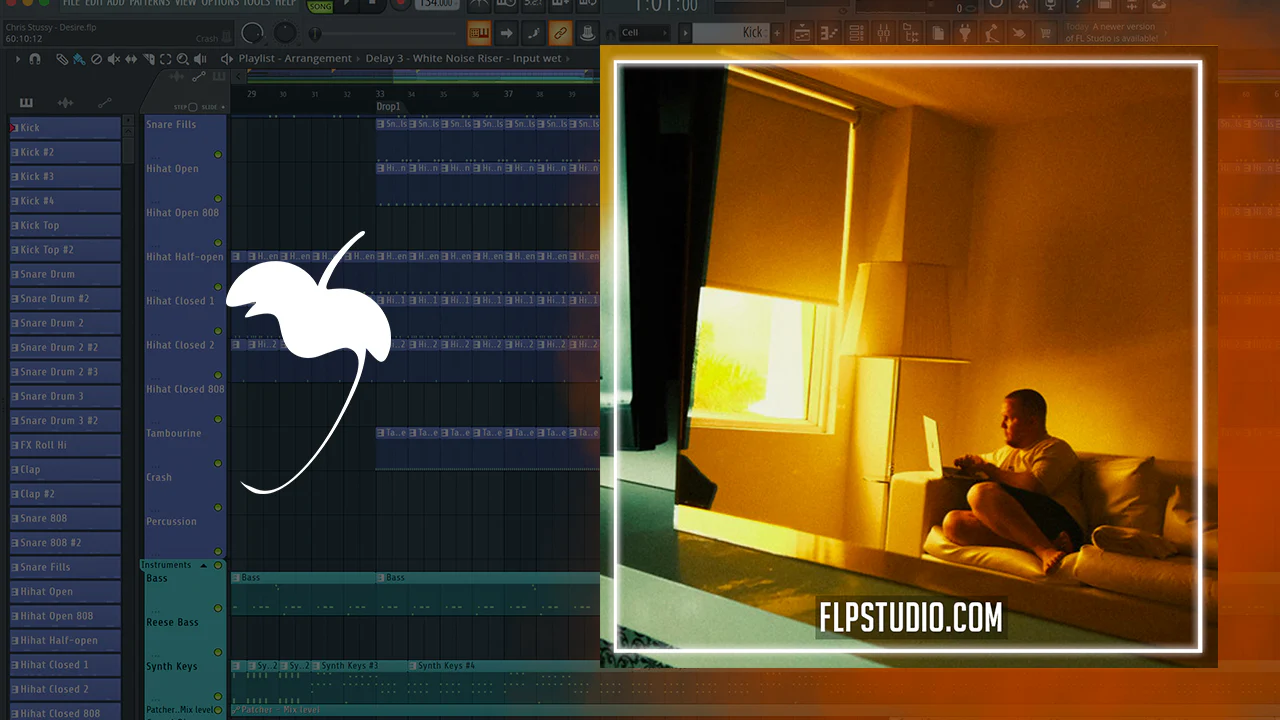Click the microphone recording icon top right

coord(1049,5)
